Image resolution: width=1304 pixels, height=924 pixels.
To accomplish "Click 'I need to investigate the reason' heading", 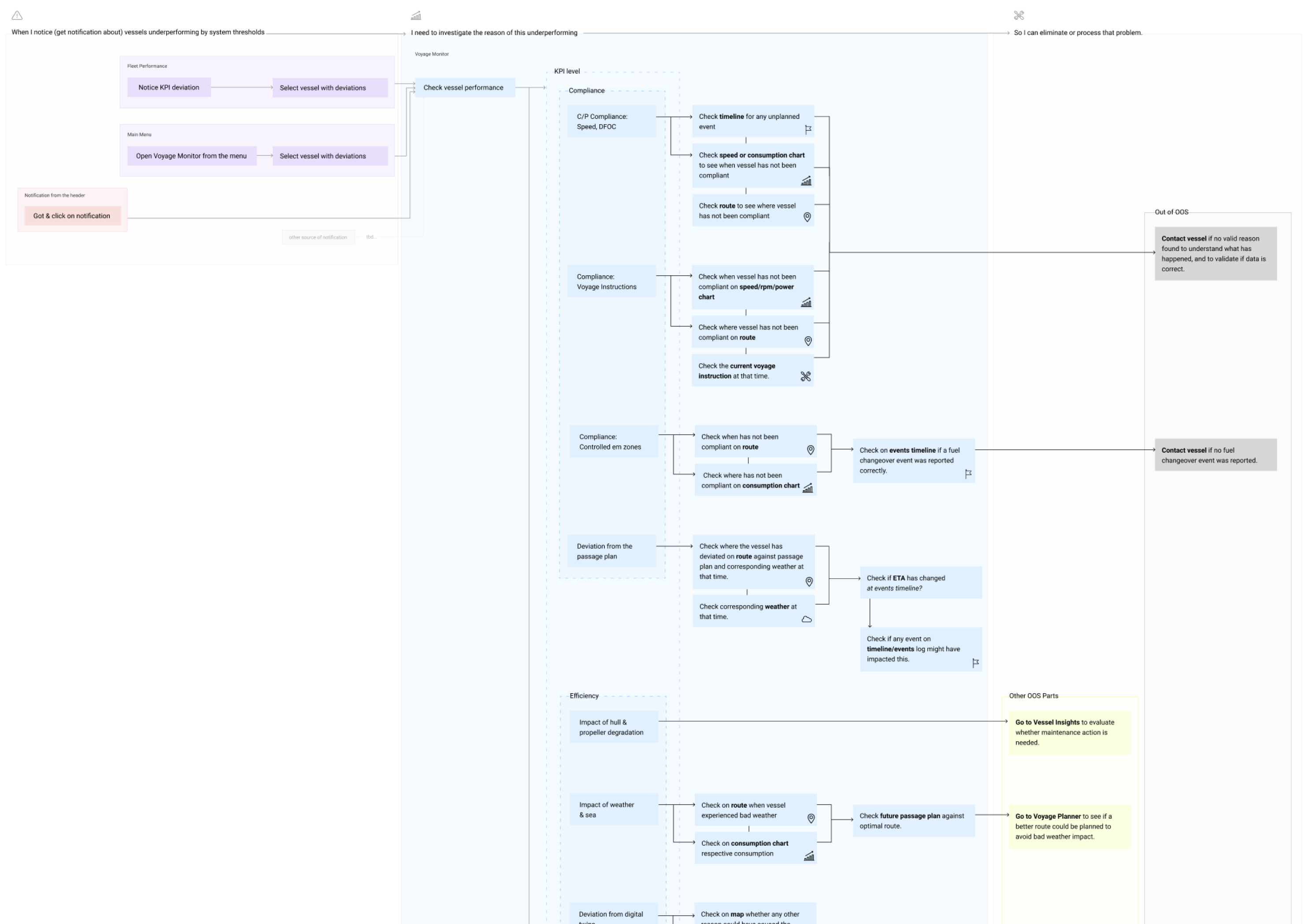I will tap(494, 33).
